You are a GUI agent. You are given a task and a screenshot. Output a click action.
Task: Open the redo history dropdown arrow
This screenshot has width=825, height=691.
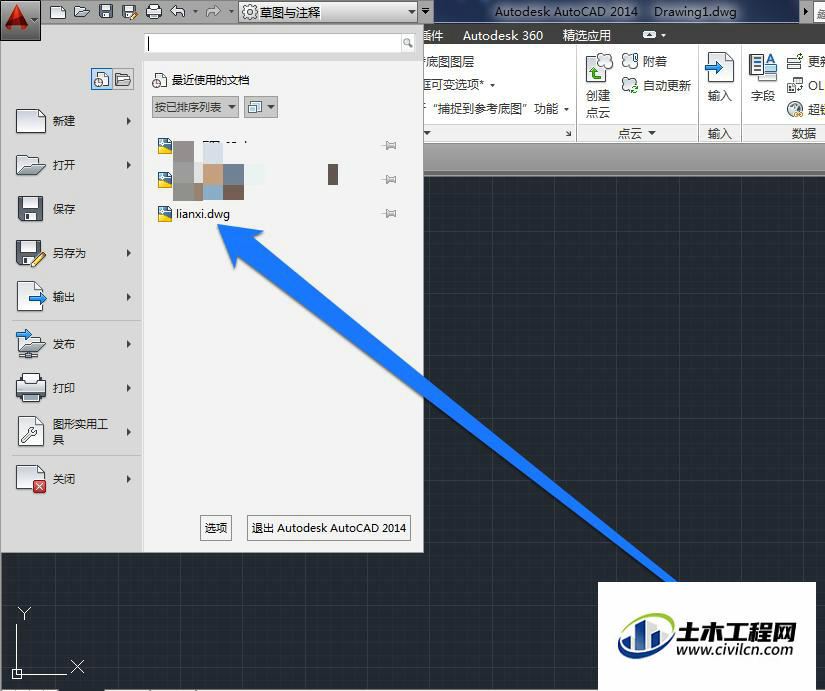pyautogui.click(x=230, y=11)
